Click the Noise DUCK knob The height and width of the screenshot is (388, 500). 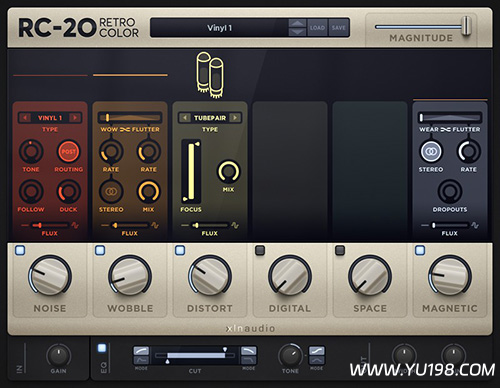[x=69, y=192]
